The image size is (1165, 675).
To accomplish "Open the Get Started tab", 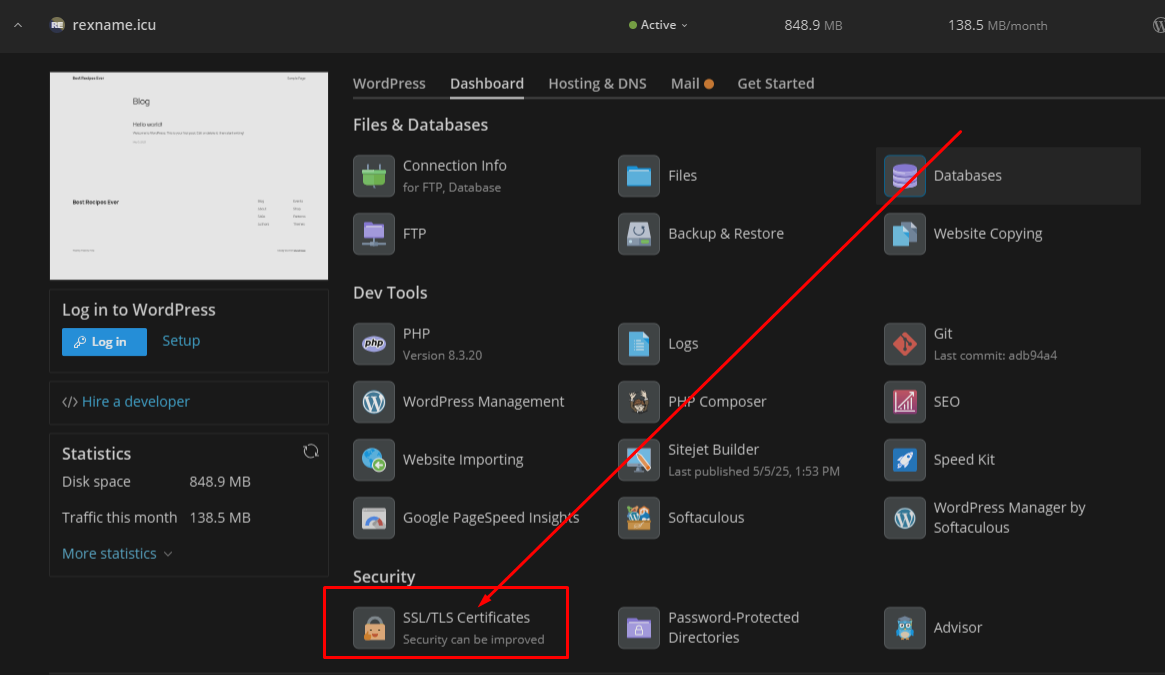I will coord(776,83).
